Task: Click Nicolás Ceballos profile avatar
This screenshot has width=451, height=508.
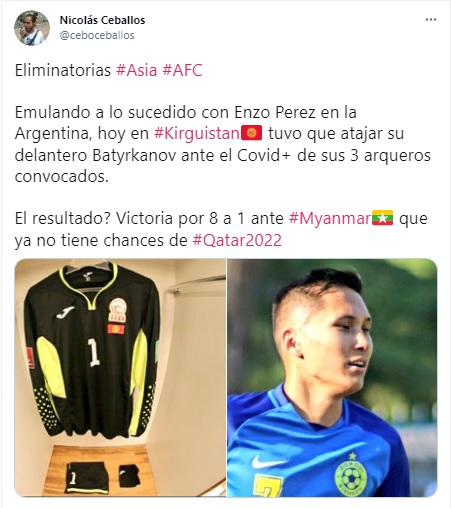Action: point(32,28)
